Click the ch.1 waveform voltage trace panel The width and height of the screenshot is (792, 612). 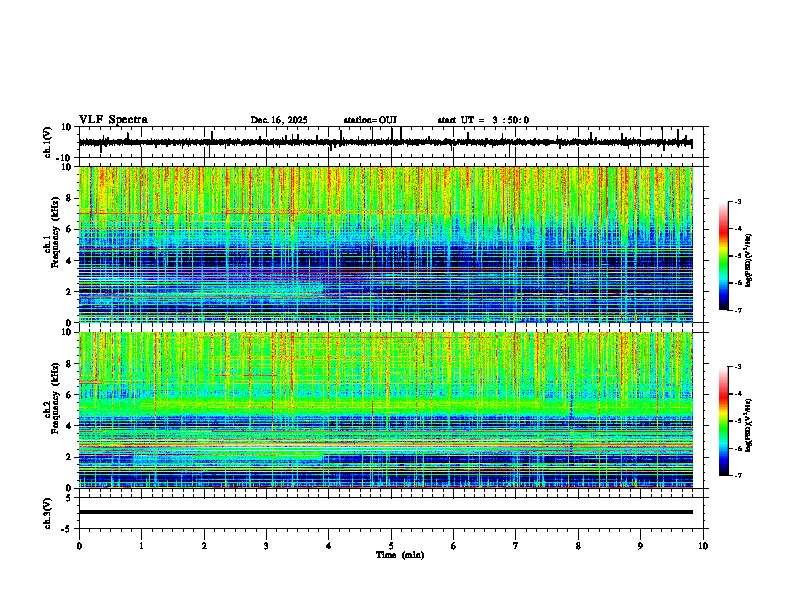393,142
